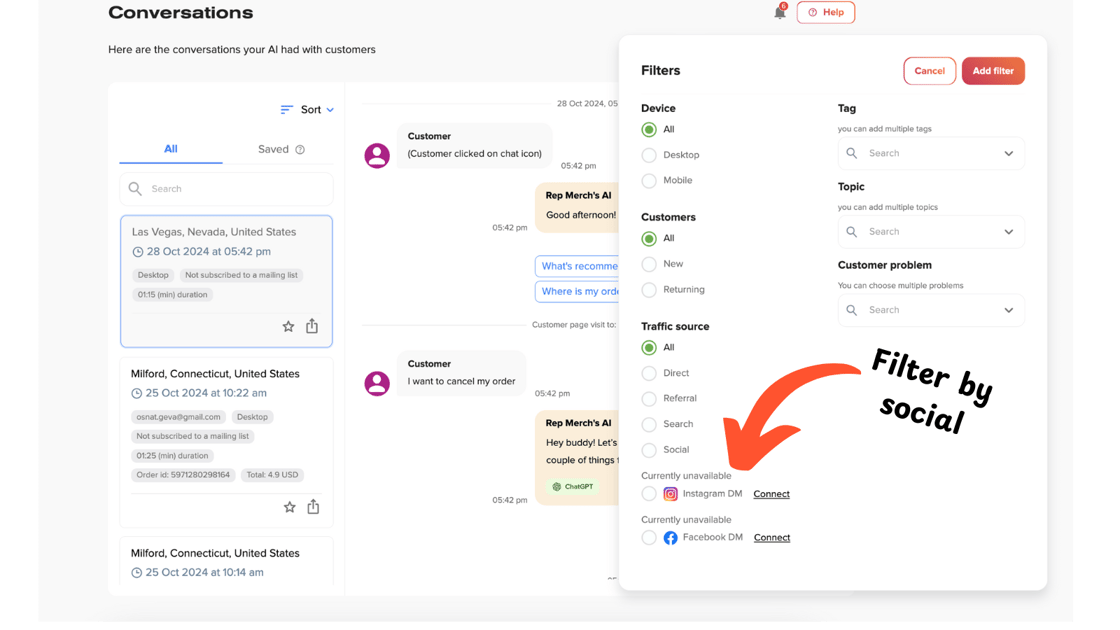Image resolution: width=1120 pixels, height=630 pixels.
Task: Expand the Topic dropdown chevron
Action: 1009,231
